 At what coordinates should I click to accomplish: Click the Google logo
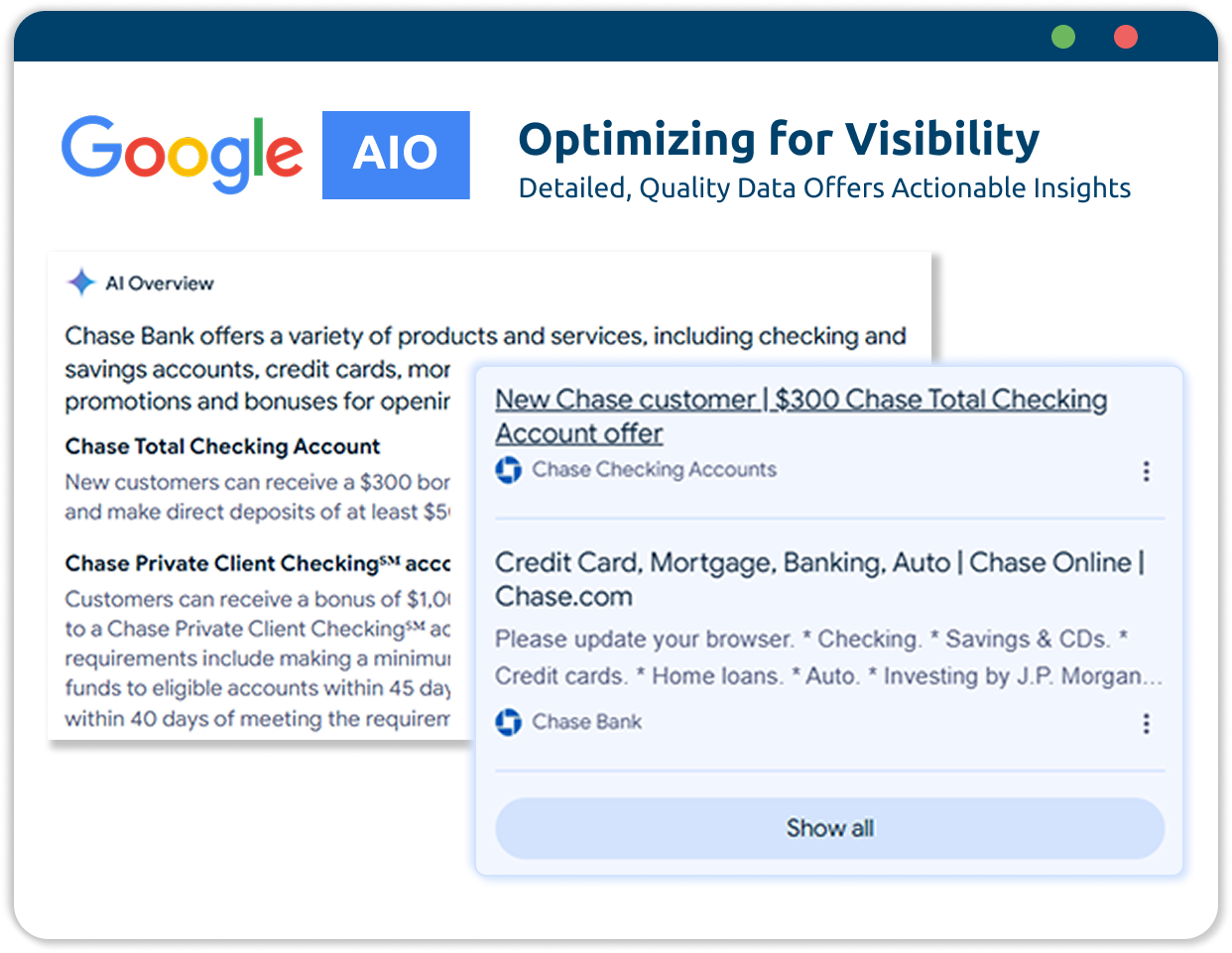(x=182, y=154)
